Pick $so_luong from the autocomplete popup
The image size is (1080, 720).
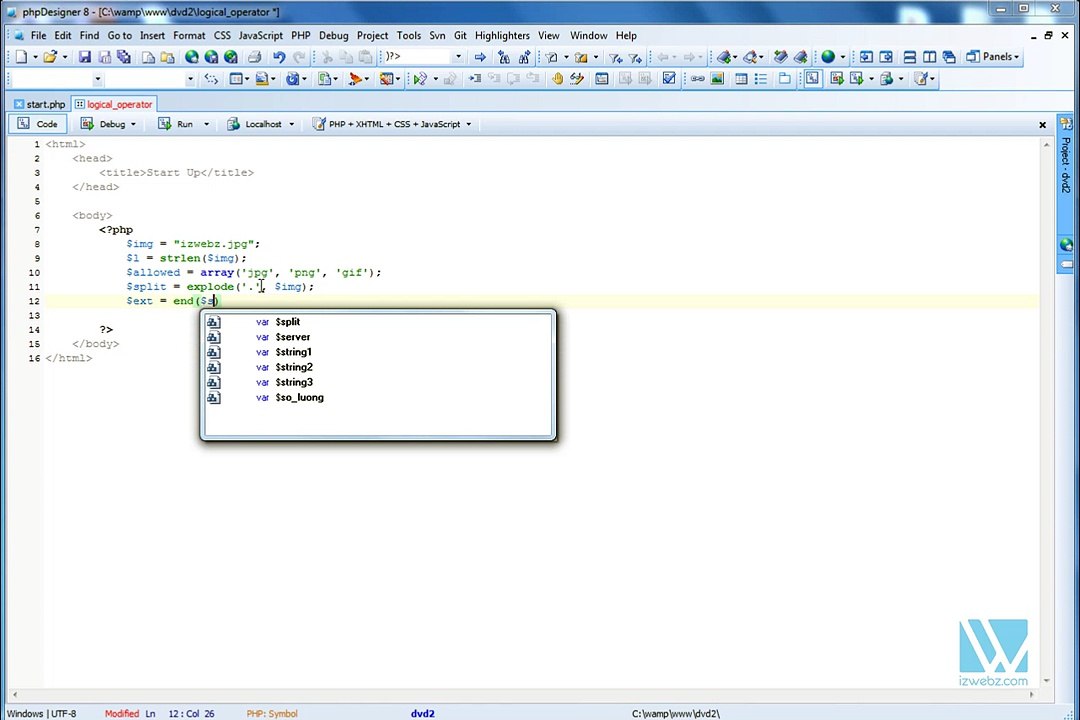[378, 398]
